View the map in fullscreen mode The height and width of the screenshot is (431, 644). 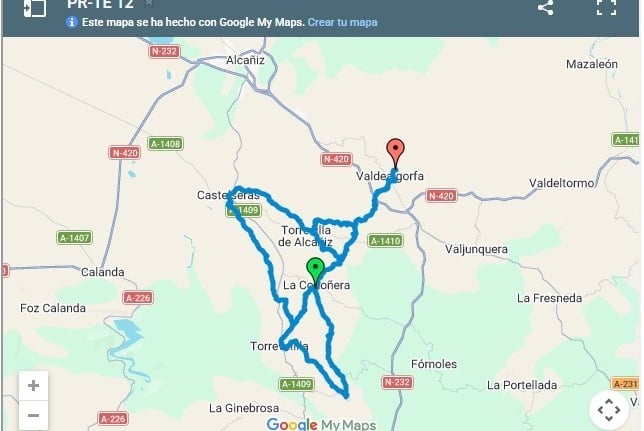click(607, 7)
